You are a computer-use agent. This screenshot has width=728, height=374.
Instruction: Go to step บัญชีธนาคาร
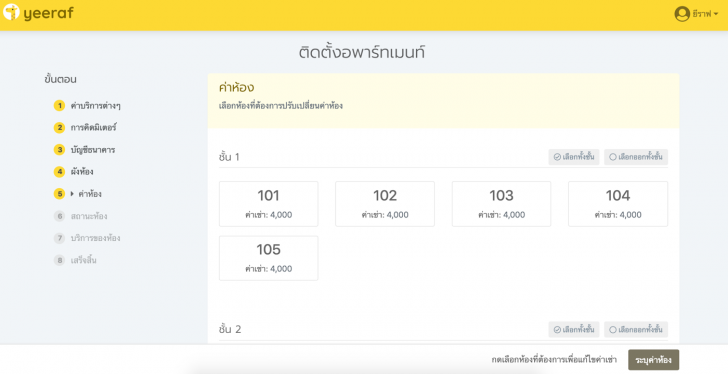coord(93,150)
